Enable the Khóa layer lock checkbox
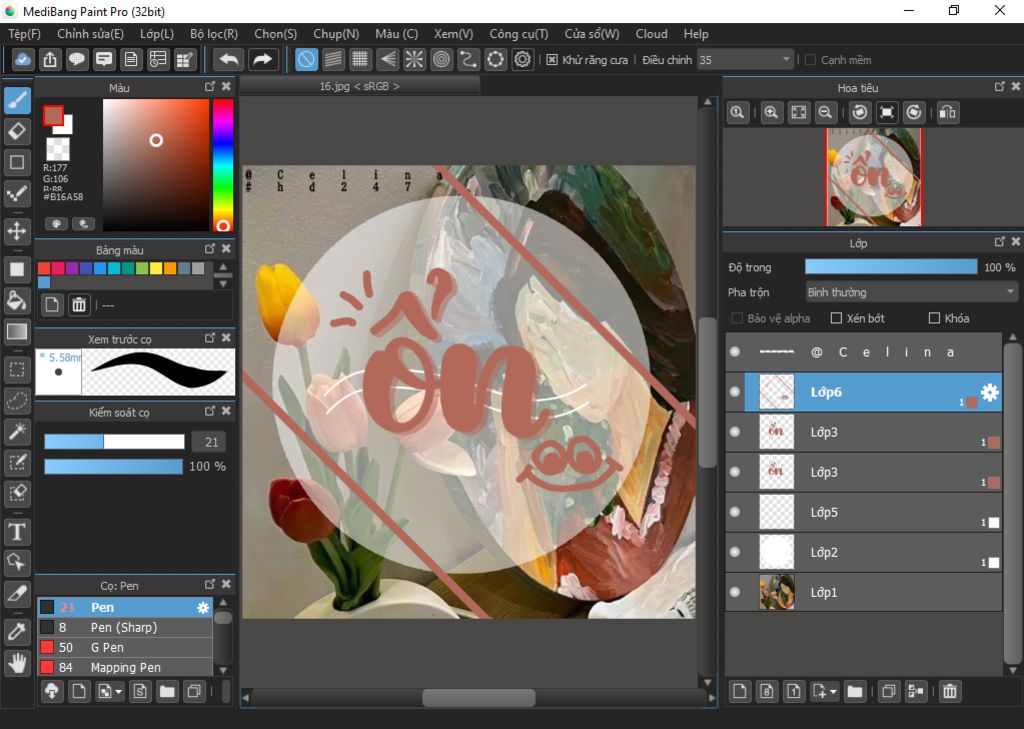Image resolution: width=1024 pixels, height=729 pixels. 934,318
